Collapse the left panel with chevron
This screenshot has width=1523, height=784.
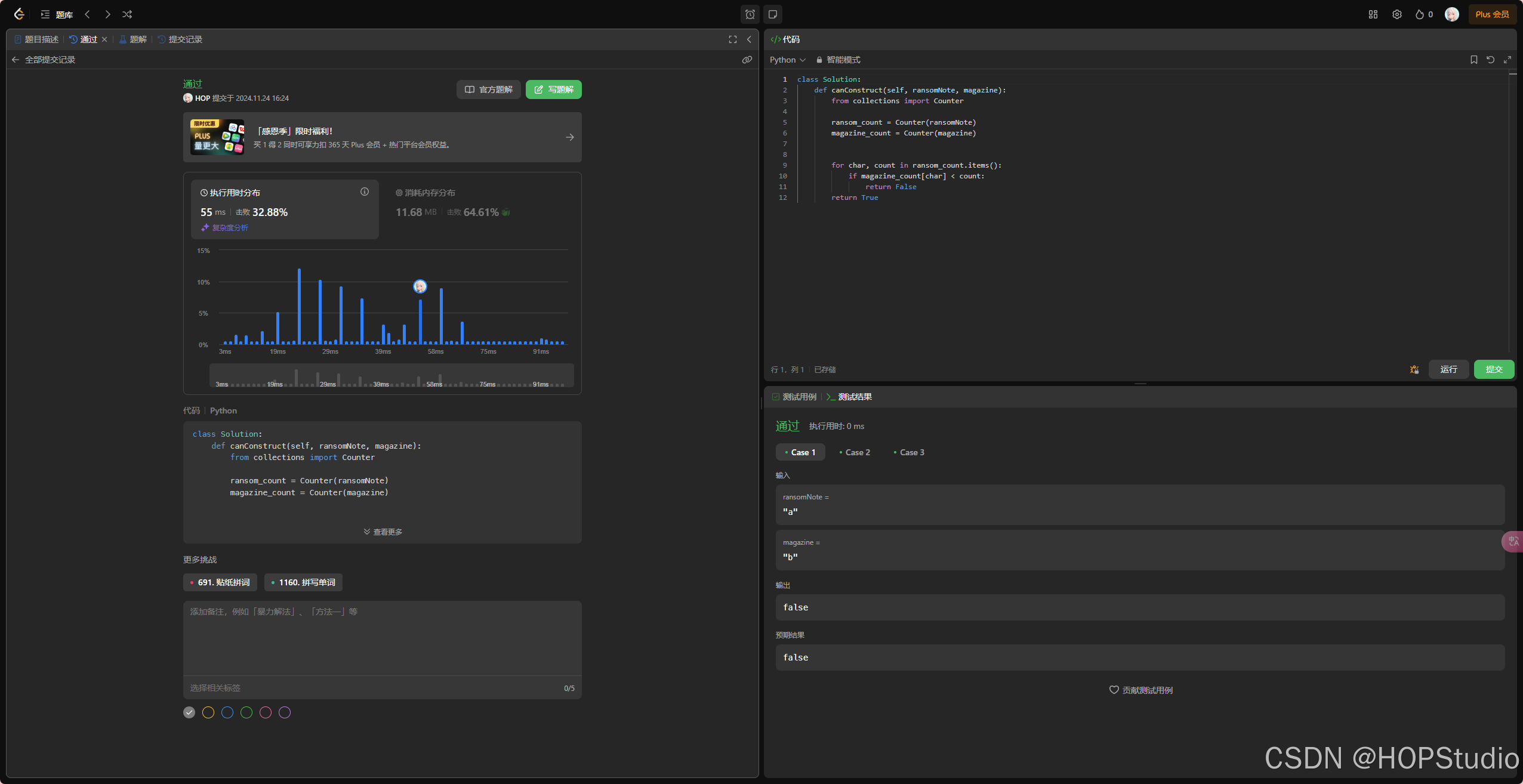pyautogui.click(x=749, y=39)
